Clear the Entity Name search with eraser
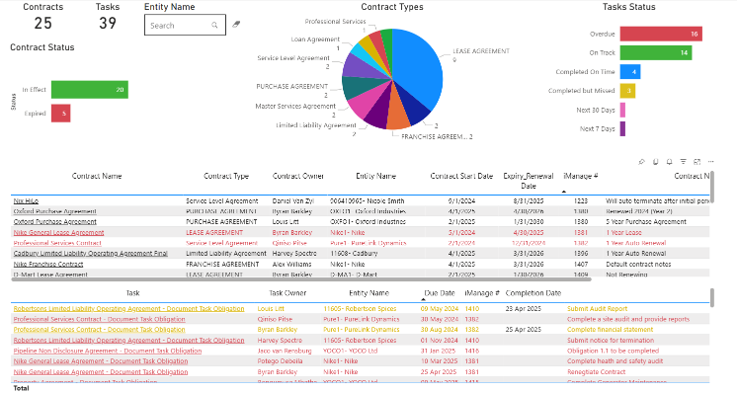This screenshot has width=737, height=393. [x=236, y=24]
